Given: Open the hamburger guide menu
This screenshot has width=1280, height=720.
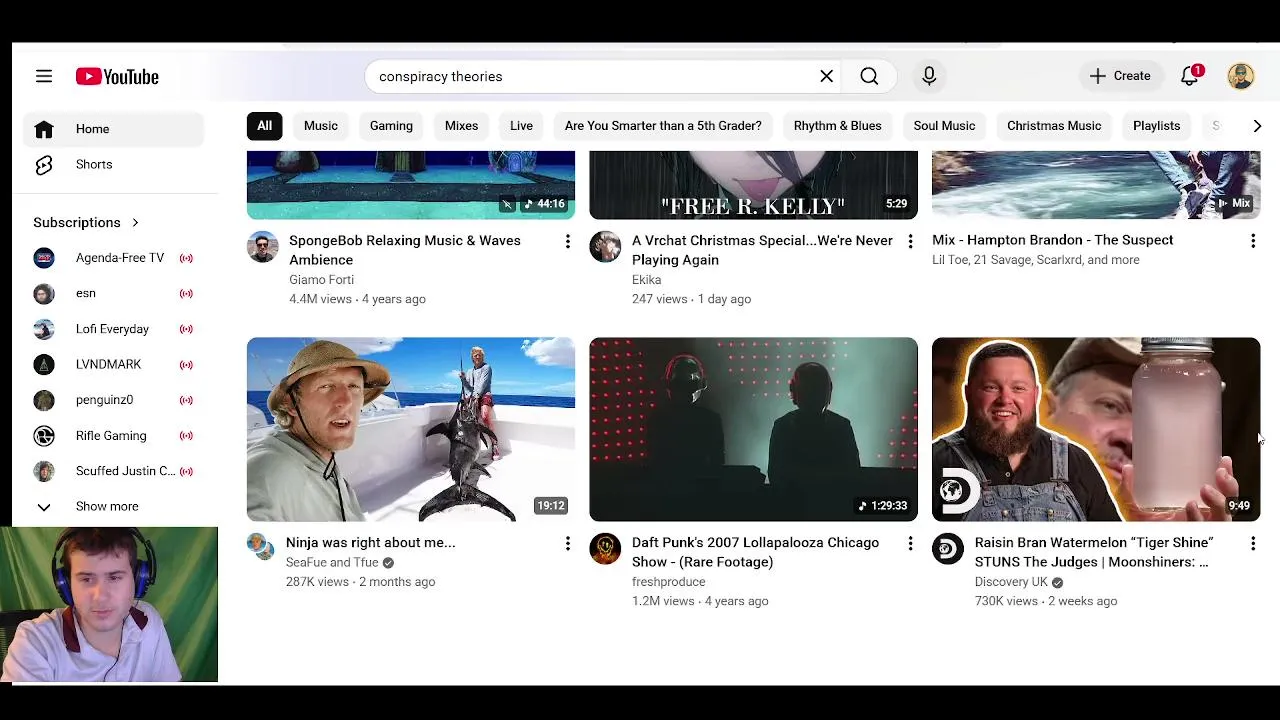Looking at the screenshot, I should pyautogui.click(x=44, y=76).
